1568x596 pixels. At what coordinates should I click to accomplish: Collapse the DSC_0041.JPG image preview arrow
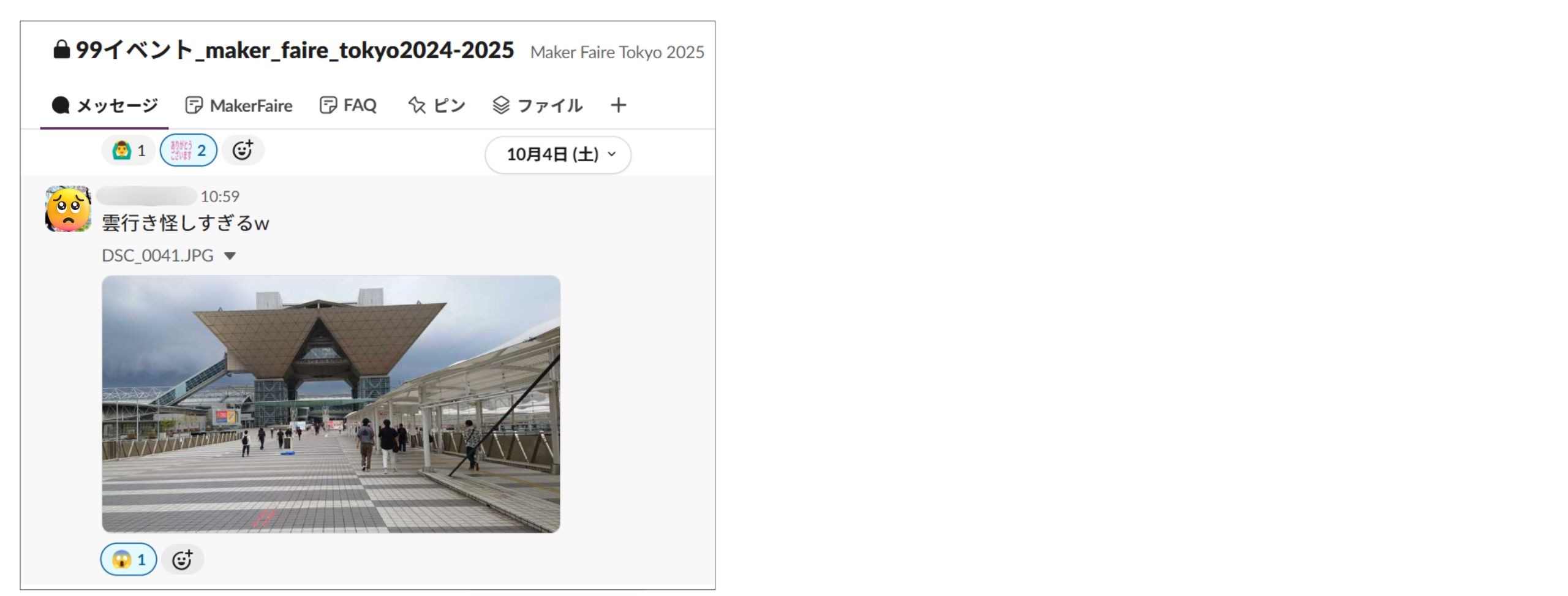tap(230, 256)
